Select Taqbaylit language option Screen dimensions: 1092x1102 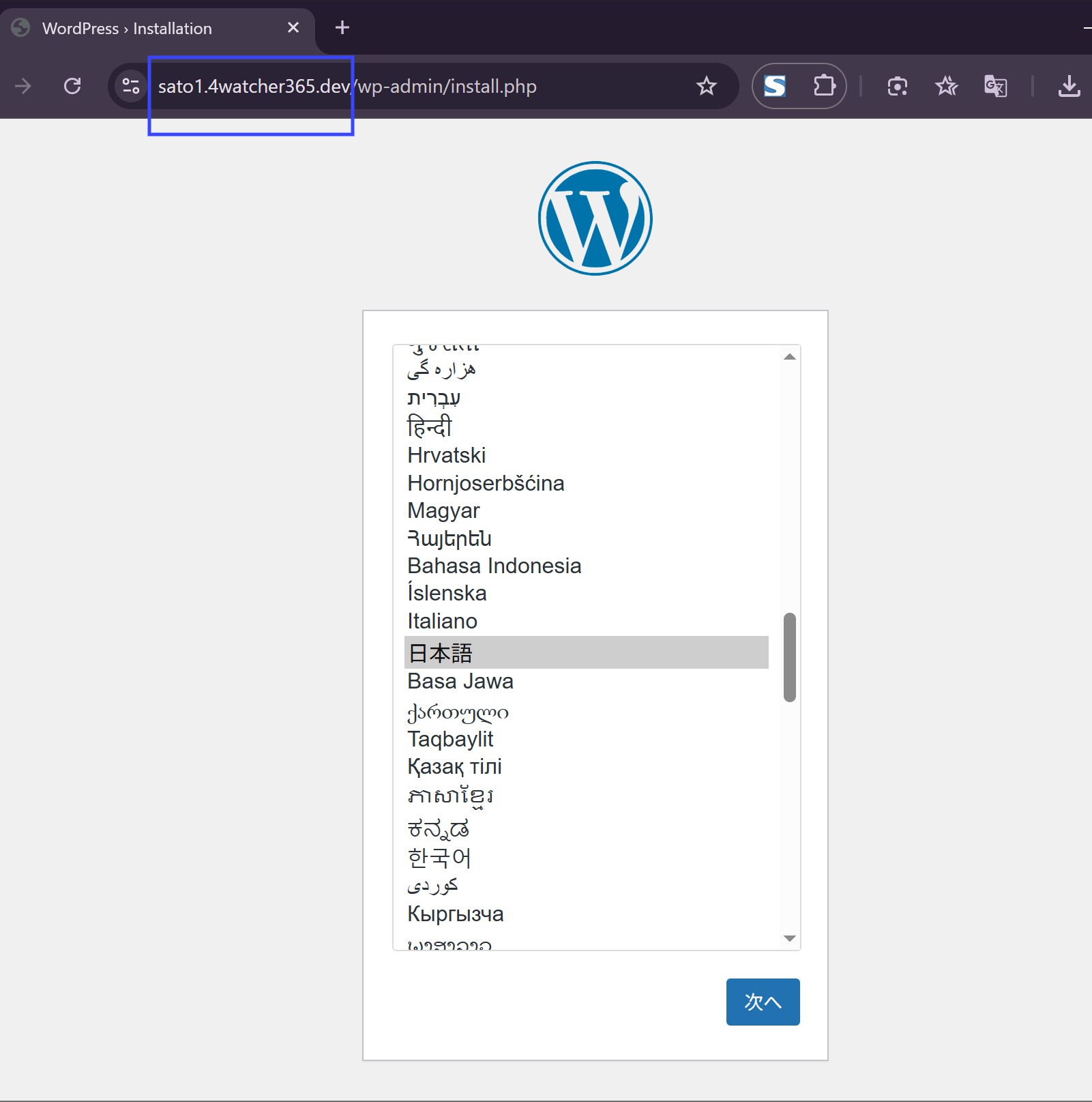[x=587, y=739]
